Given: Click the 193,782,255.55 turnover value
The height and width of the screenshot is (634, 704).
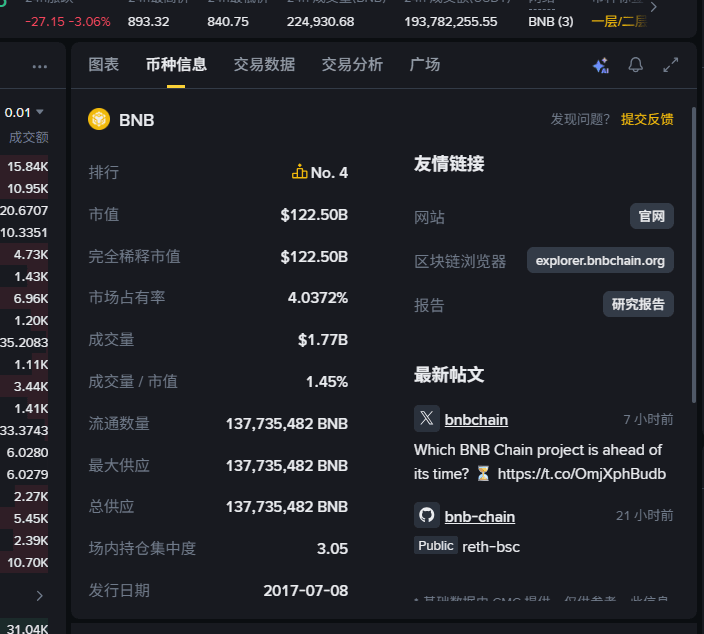Looking at the screenshot, I should [x=450, y=22].
